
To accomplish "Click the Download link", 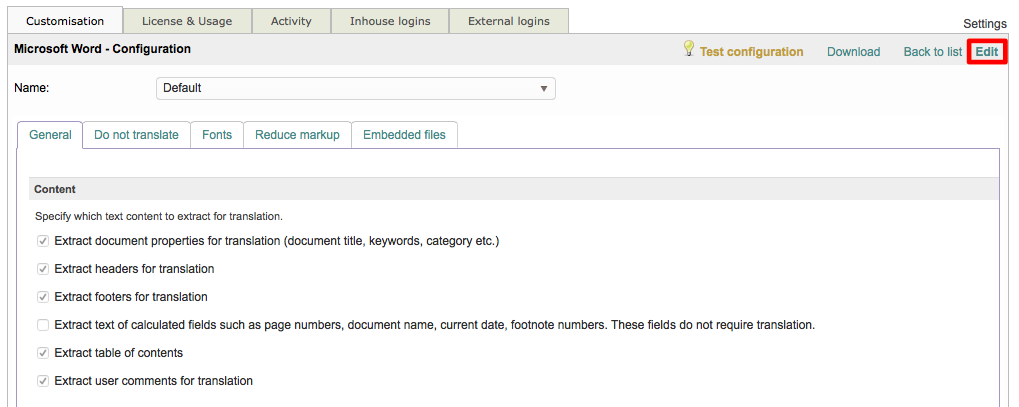I will [853, 52].
